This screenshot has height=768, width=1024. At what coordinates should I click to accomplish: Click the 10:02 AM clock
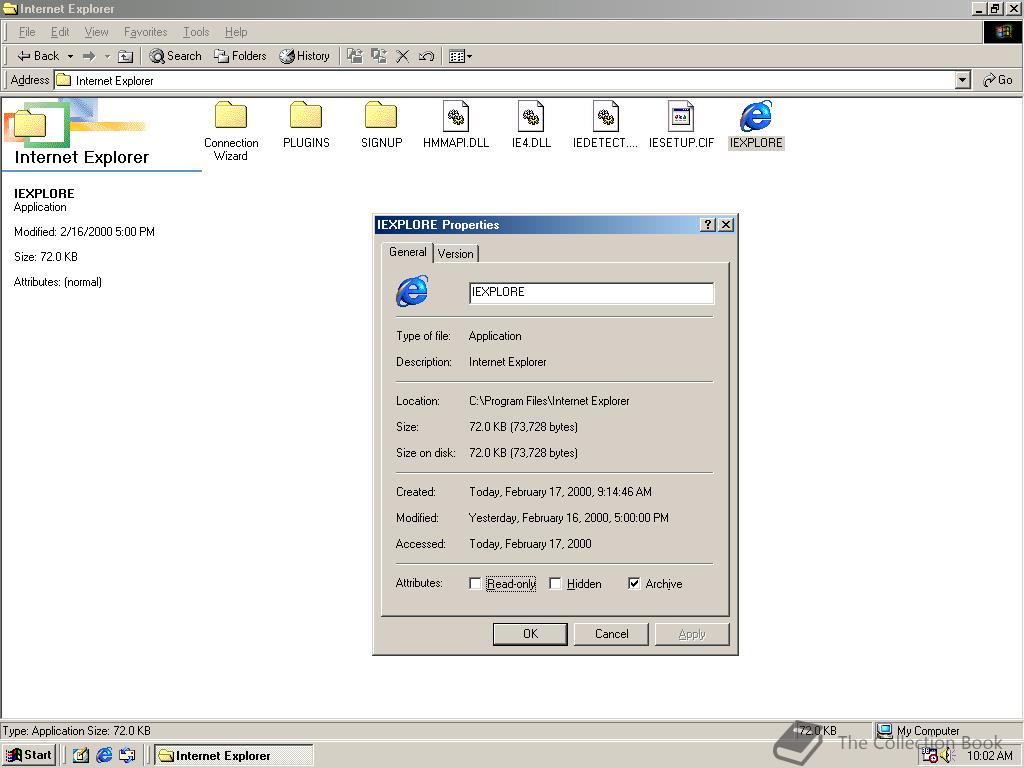[x=989, y=756]
